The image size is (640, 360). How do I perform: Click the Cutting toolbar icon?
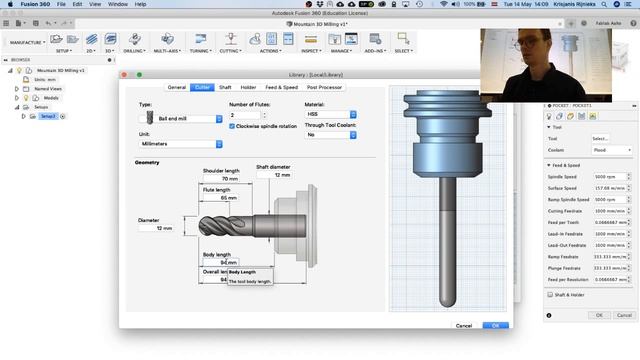pyautogui.click(x=231, y=39)
